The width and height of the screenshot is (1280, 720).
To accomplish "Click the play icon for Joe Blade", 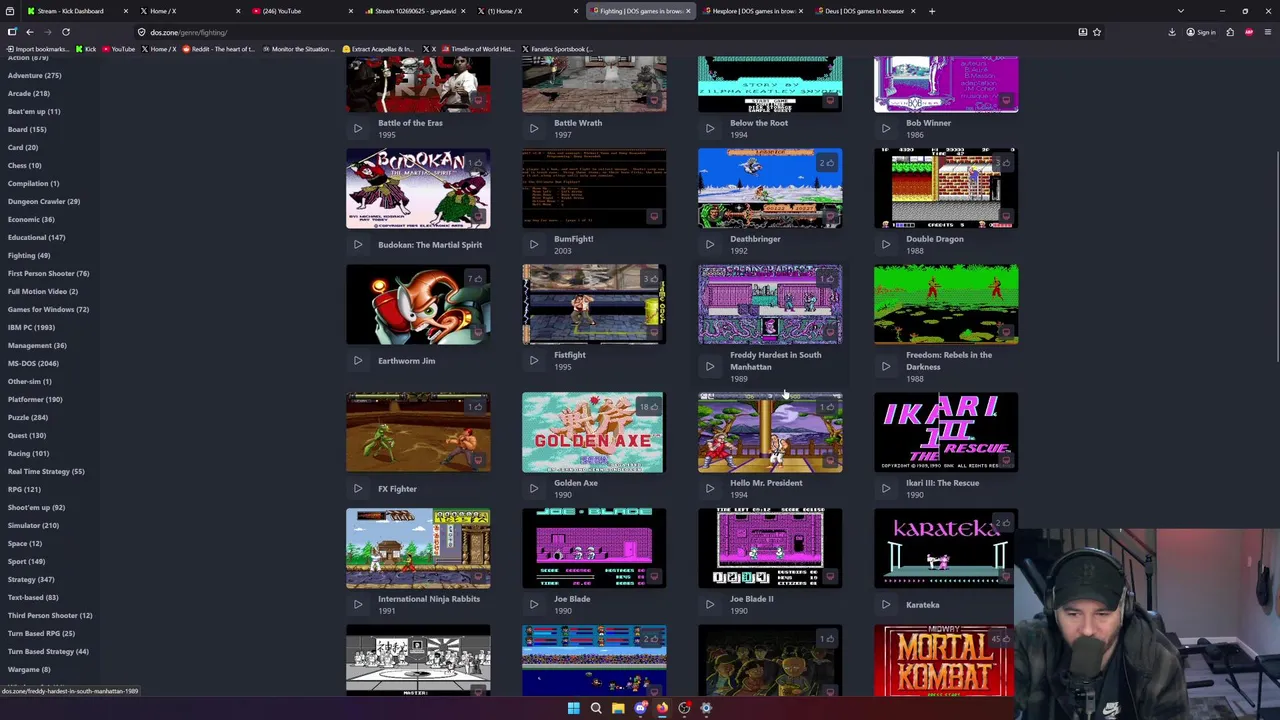I will click(534, 605).
